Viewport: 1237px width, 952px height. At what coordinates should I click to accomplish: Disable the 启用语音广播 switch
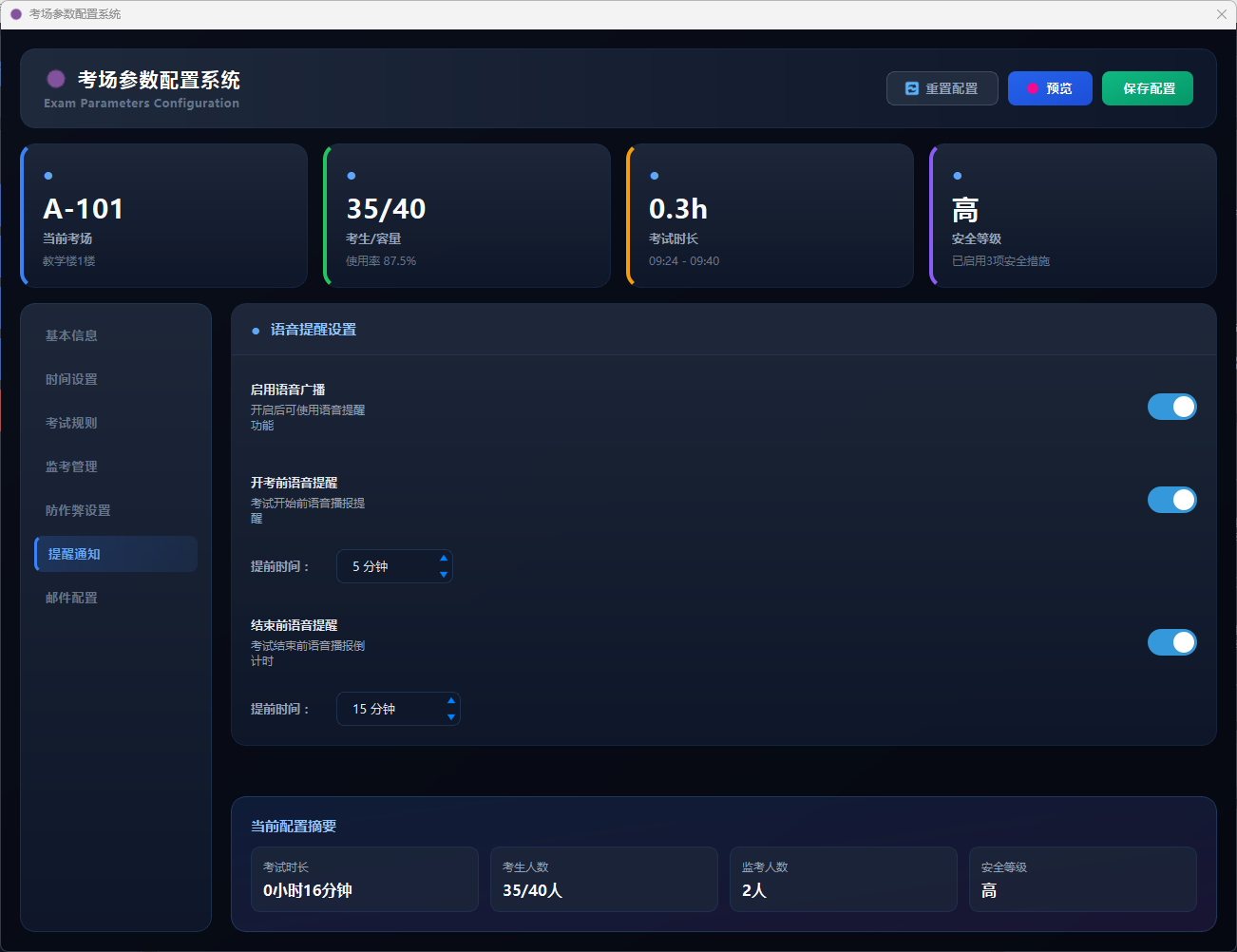click(1171, 407)
